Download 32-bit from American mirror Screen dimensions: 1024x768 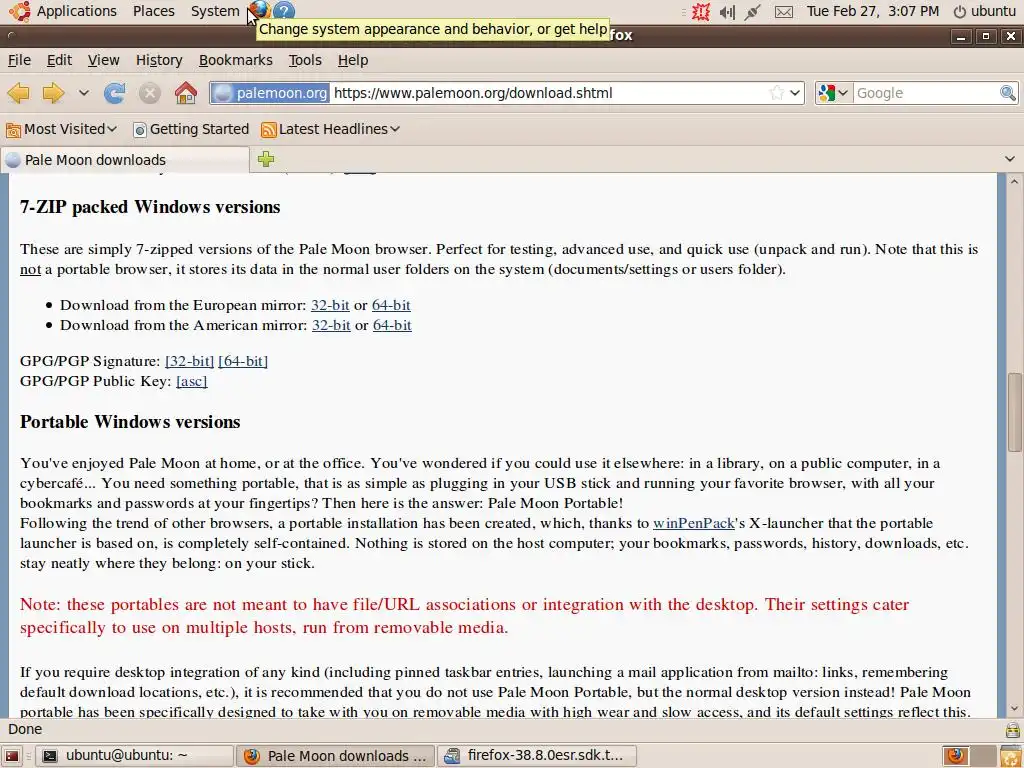pyautogui.click(x=331, y=325)
